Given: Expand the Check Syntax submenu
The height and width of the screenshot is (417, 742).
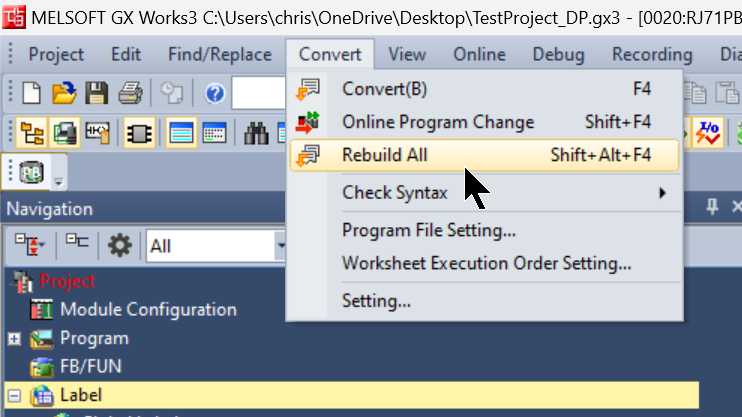Looking at the screenshot, I should tap(485, 193).
